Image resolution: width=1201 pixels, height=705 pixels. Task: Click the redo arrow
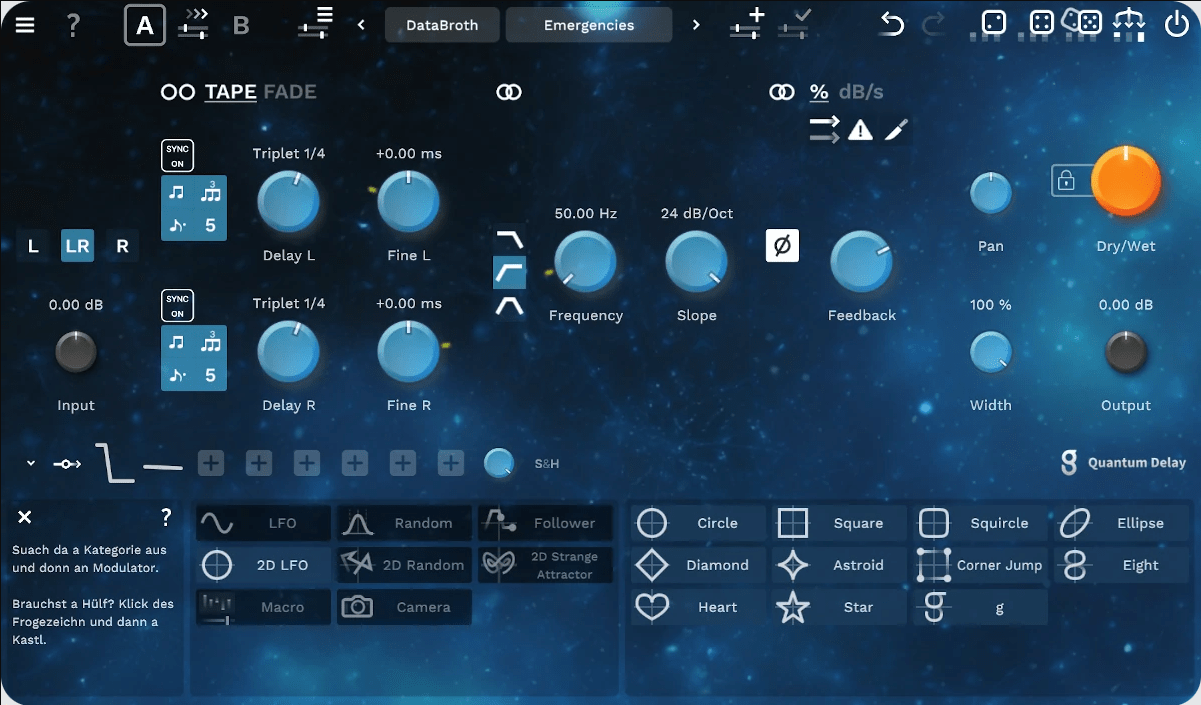point(933,24)
